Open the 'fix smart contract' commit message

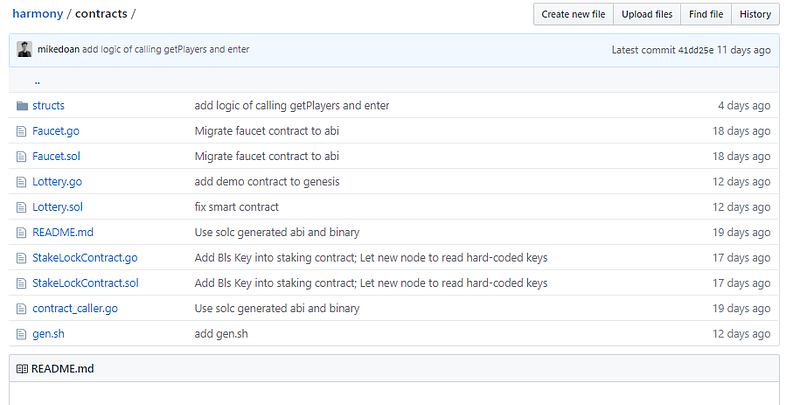(x=236, y=207)
